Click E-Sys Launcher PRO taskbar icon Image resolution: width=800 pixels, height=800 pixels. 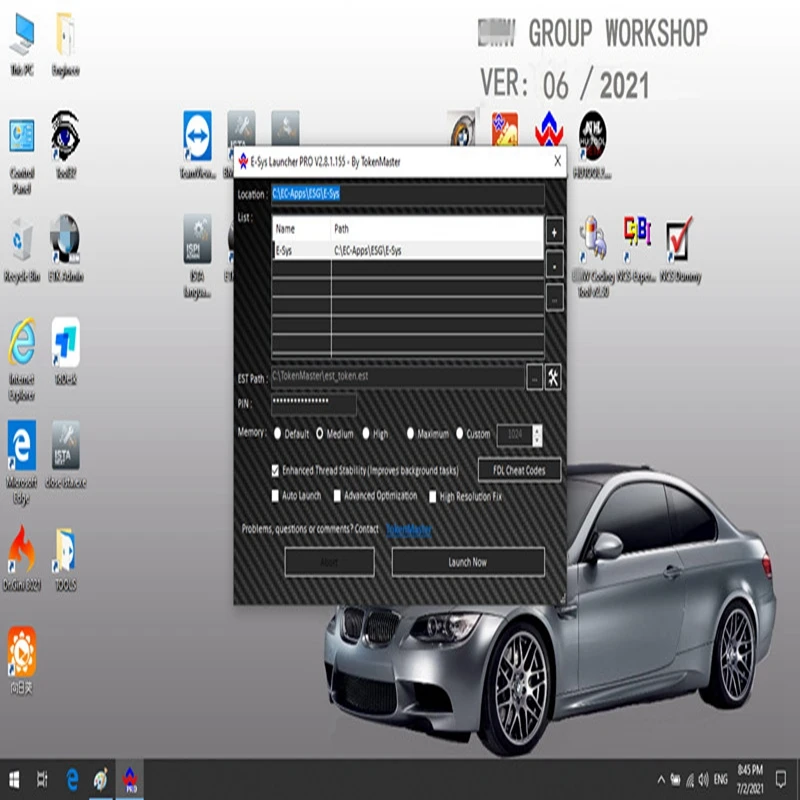coord(130,779)
